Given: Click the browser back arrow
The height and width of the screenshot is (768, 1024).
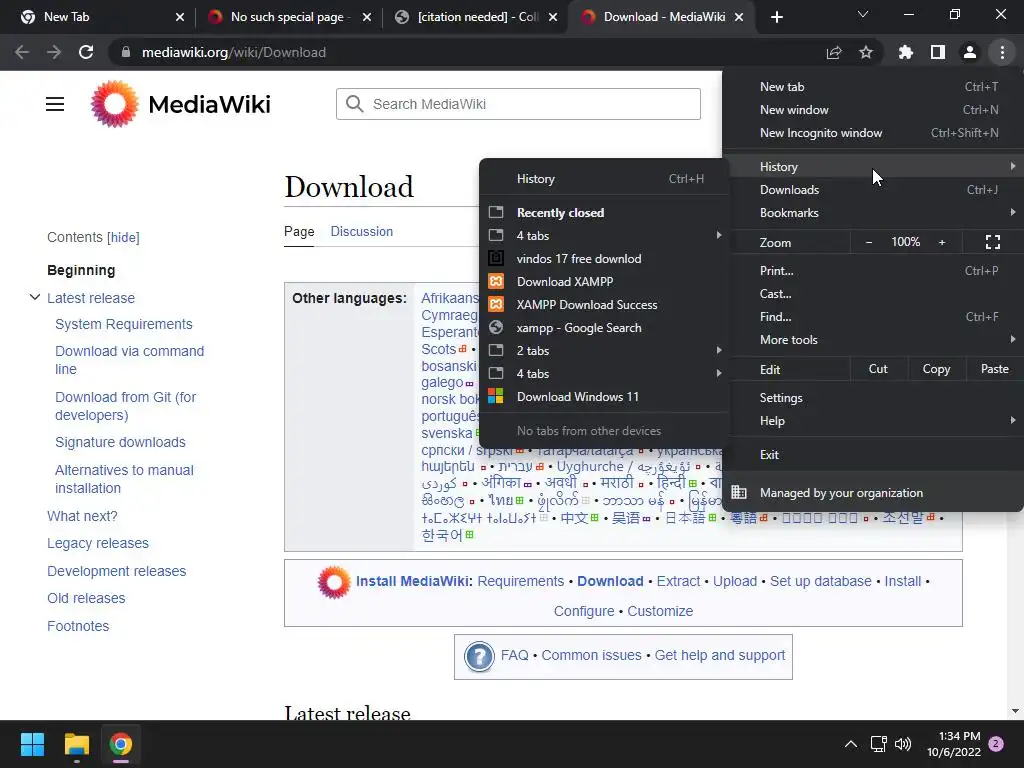Looking at the screenshot, I should tap(22, 52).
